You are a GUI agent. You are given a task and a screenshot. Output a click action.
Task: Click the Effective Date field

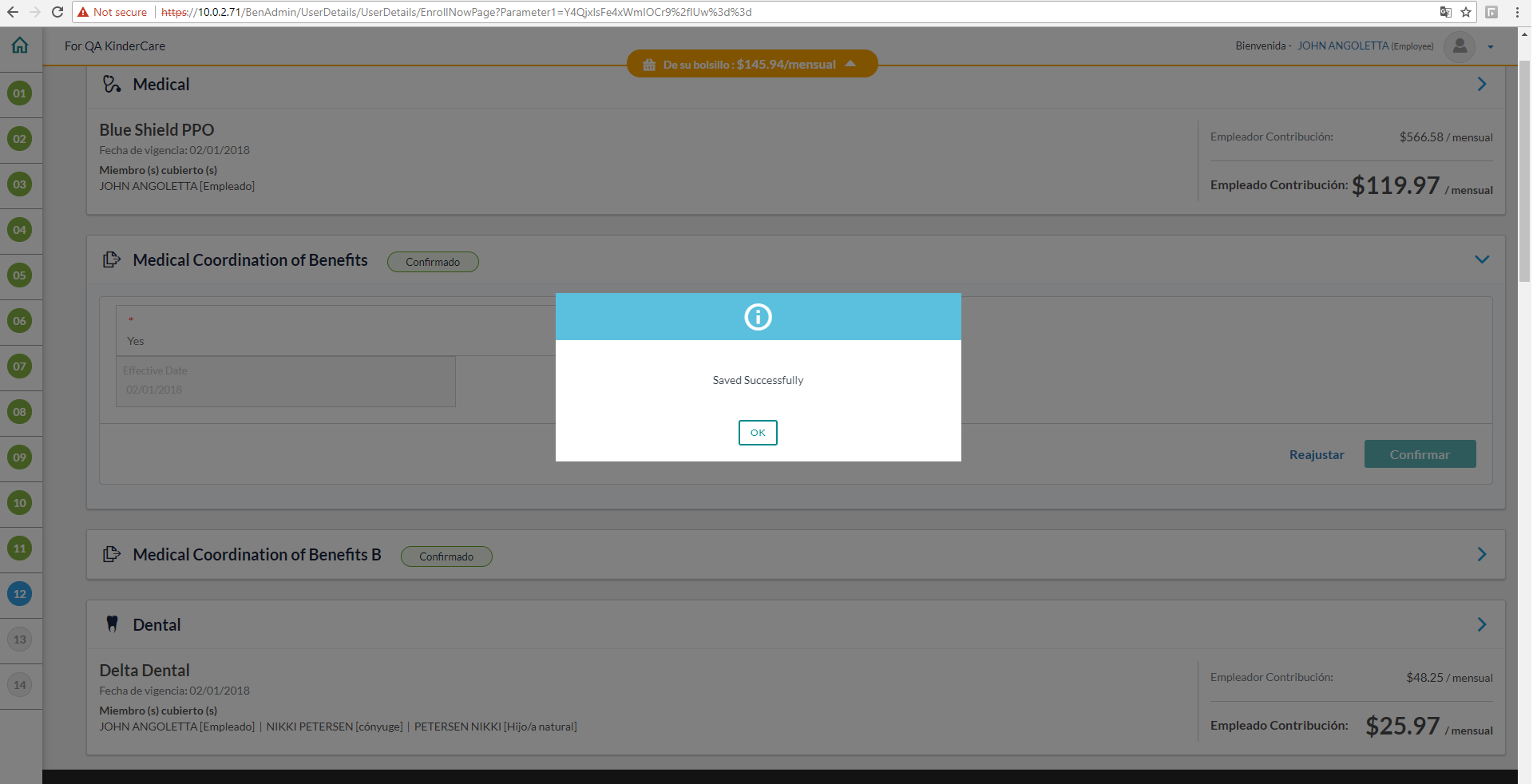coord(285,382)
